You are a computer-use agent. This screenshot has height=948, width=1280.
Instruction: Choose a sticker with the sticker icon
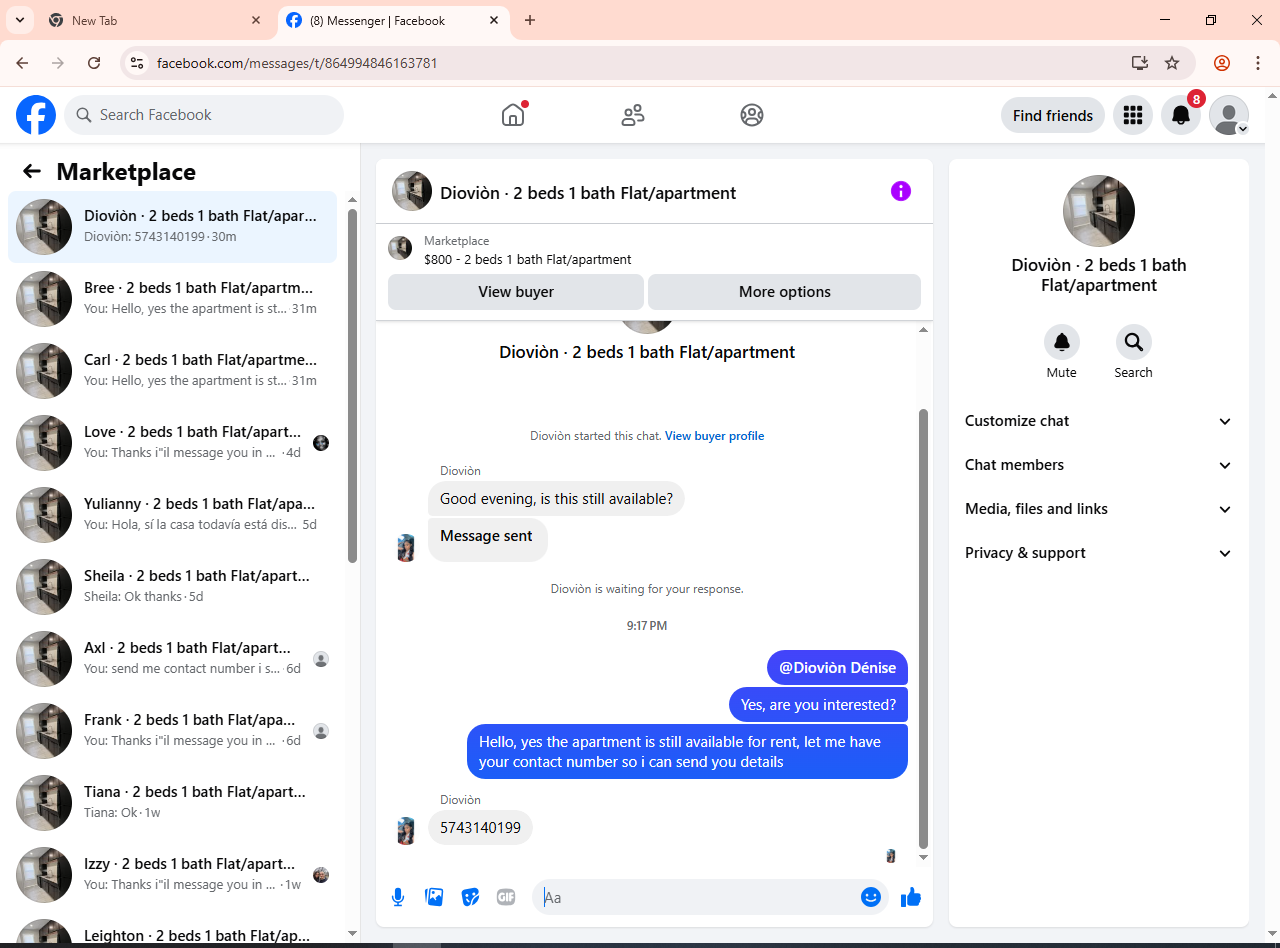470,897
